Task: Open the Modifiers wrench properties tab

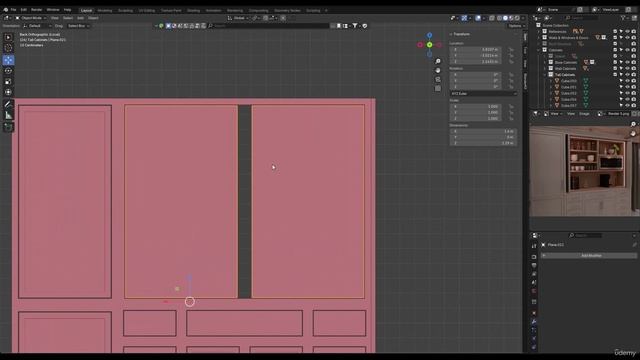Action: pyautogui.click(x=534, y=322)
